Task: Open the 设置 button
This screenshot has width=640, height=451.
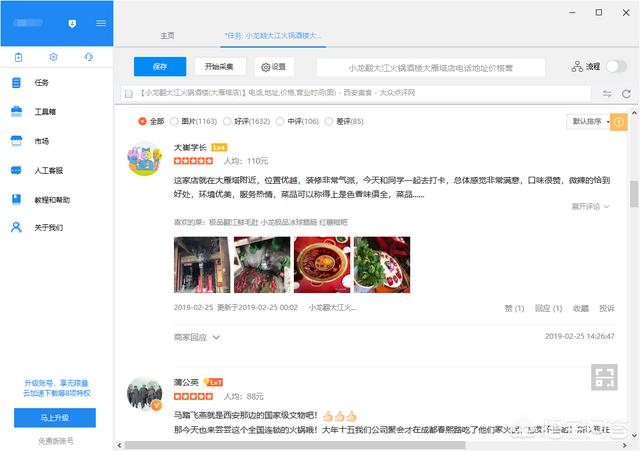Action: point(273,67)
